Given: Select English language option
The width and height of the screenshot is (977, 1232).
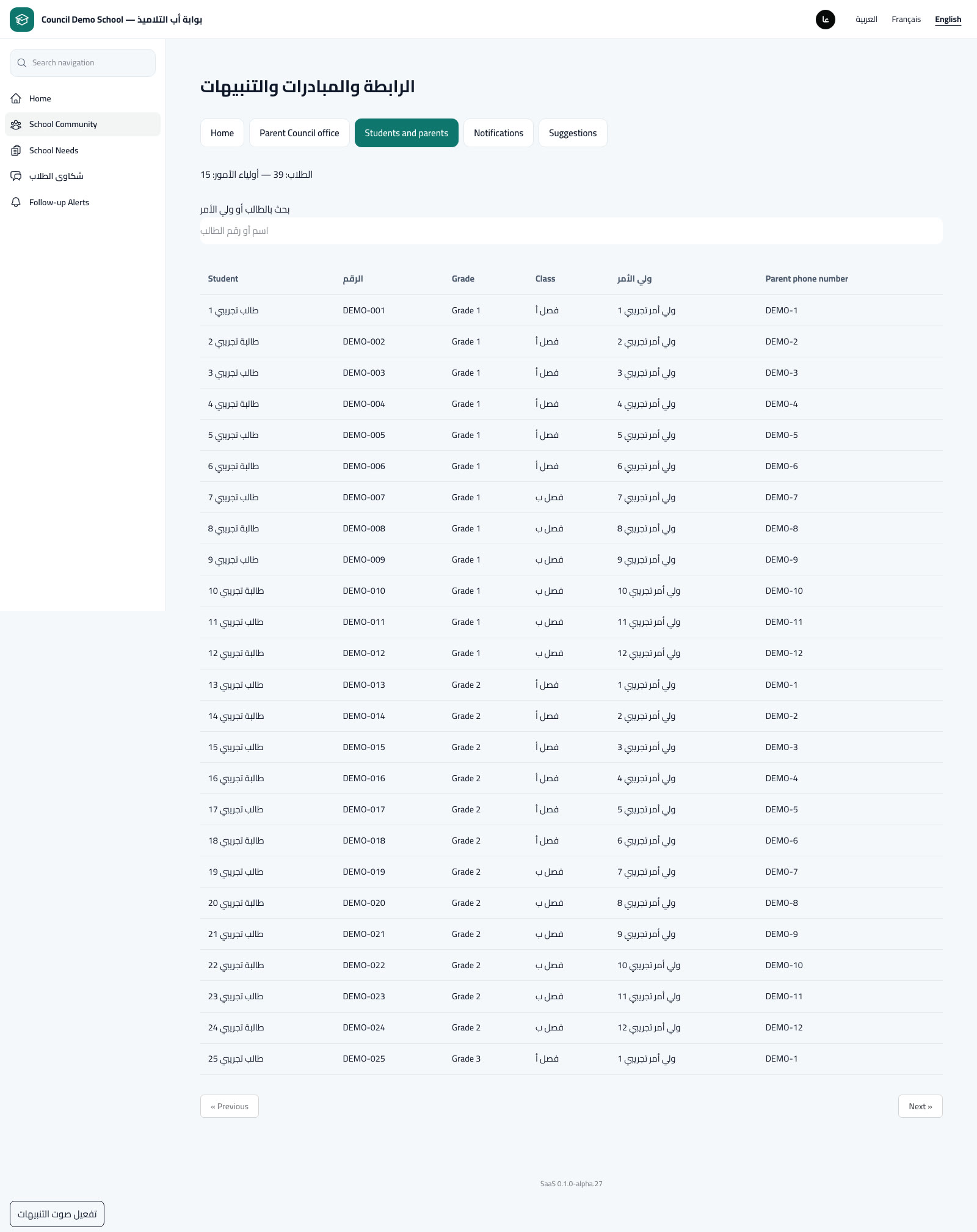Looking at the screenshot, I should [948, 20].
